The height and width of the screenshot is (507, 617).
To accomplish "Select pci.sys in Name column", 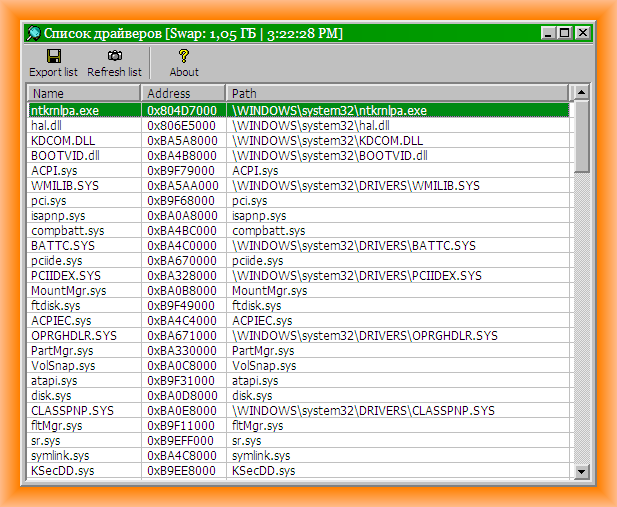I will point(49,200).
